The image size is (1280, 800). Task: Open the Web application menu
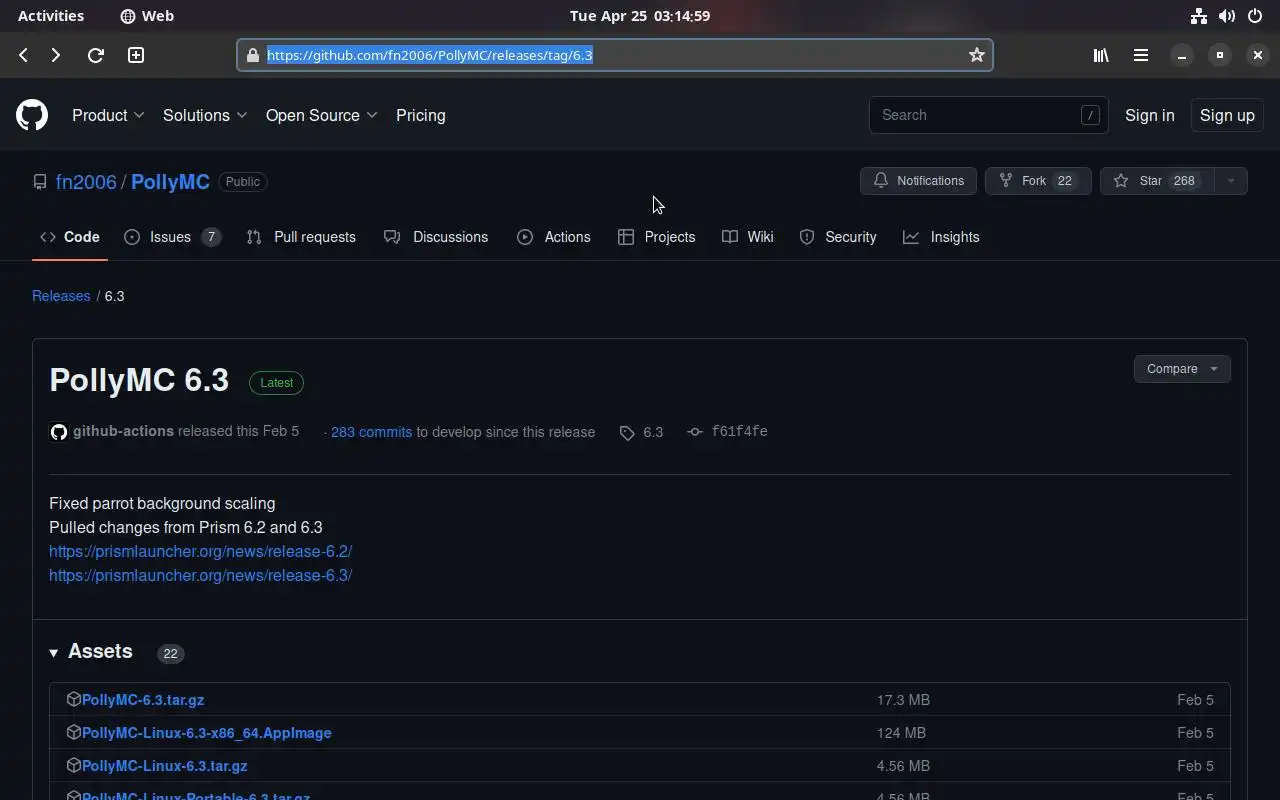(x=147, y=16)
